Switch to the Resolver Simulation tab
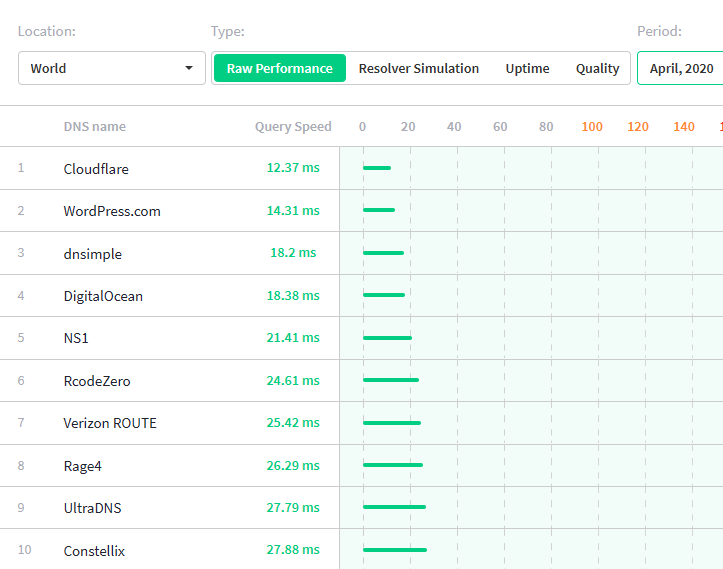 coord(418,68)
